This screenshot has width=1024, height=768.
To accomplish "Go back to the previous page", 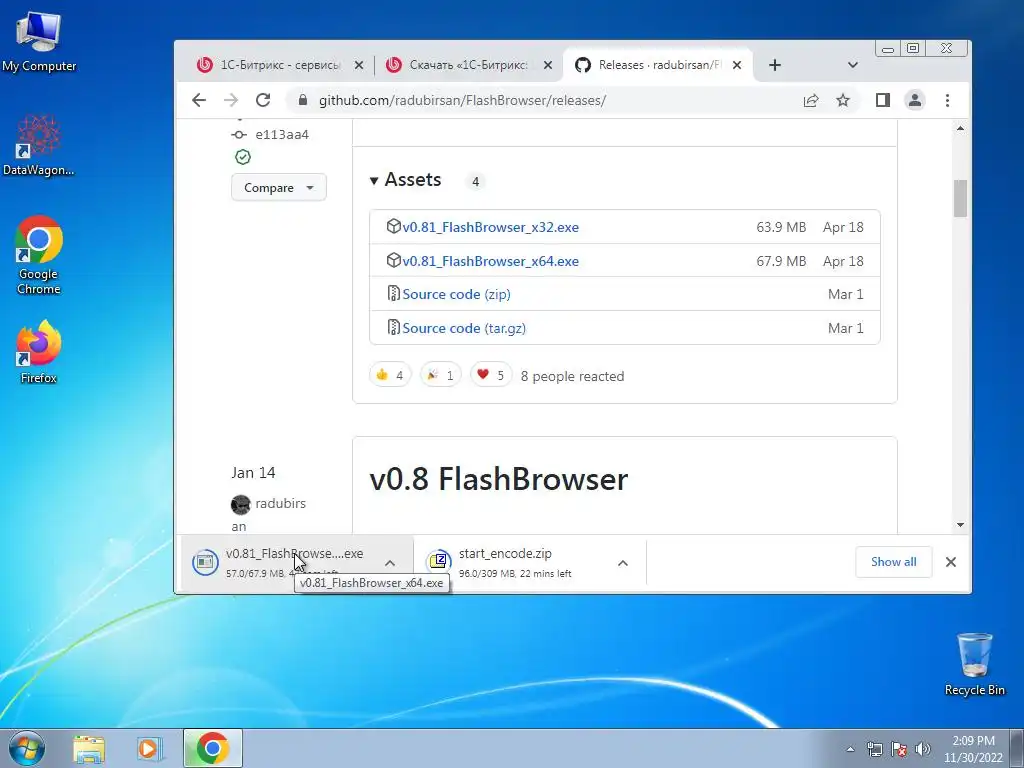I will 199,100.
